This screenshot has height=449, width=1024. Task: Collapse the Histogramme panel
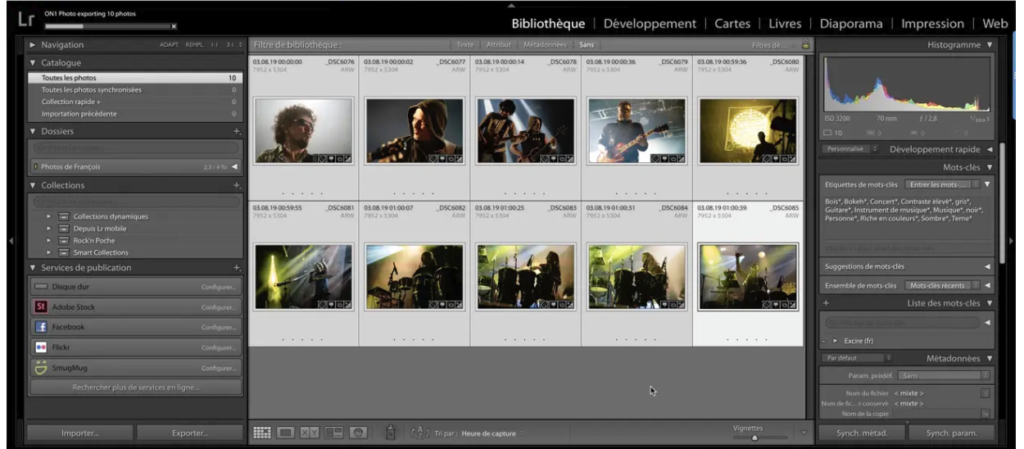pyautogui.click(x=989, y=45)
